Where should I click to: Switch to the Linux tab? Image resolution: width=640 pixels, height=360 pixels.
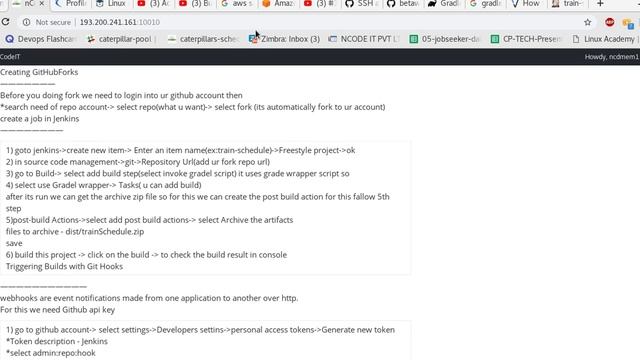point(111,4)
